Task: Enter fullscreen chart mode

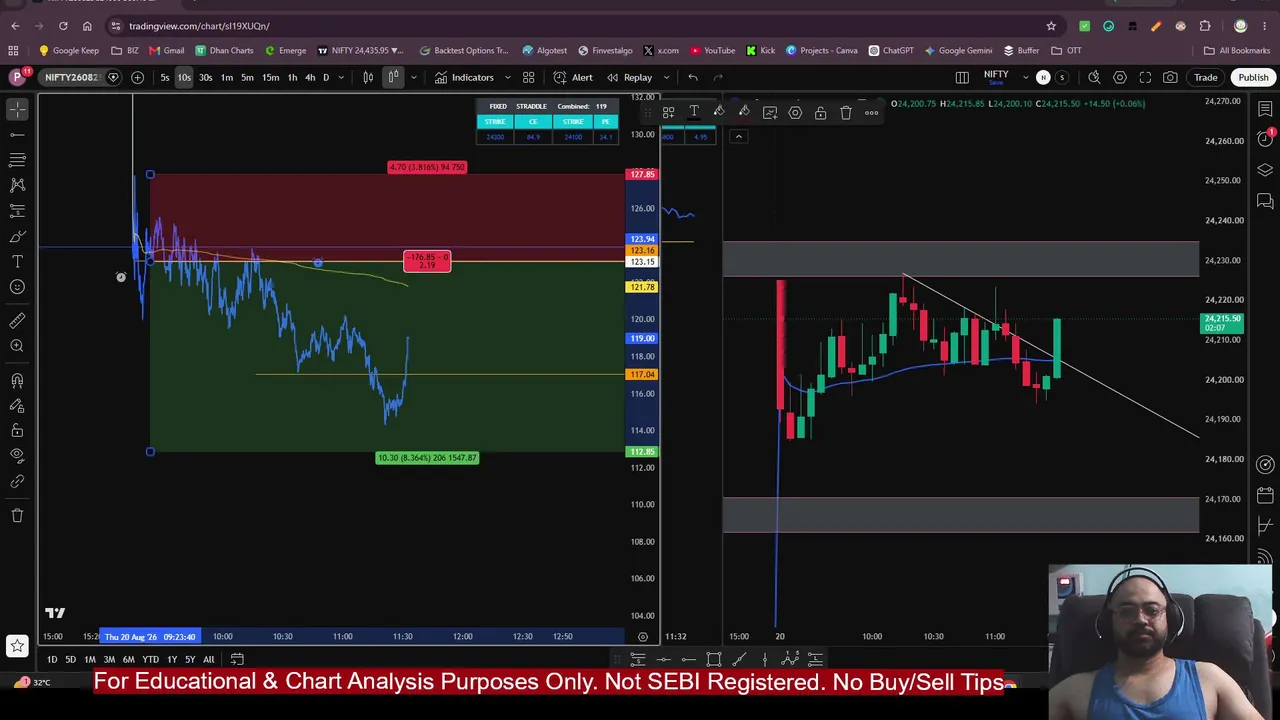Action: click(1145, 77)
